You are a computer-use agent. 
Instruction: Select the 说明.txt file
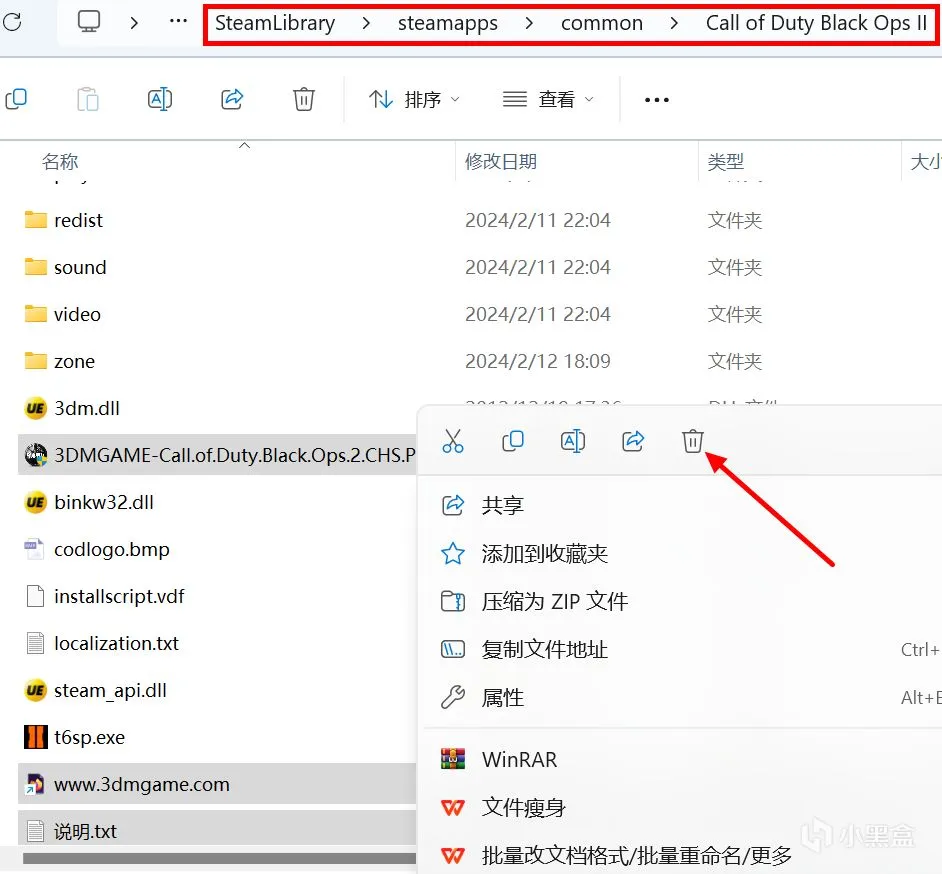(216, 830)
